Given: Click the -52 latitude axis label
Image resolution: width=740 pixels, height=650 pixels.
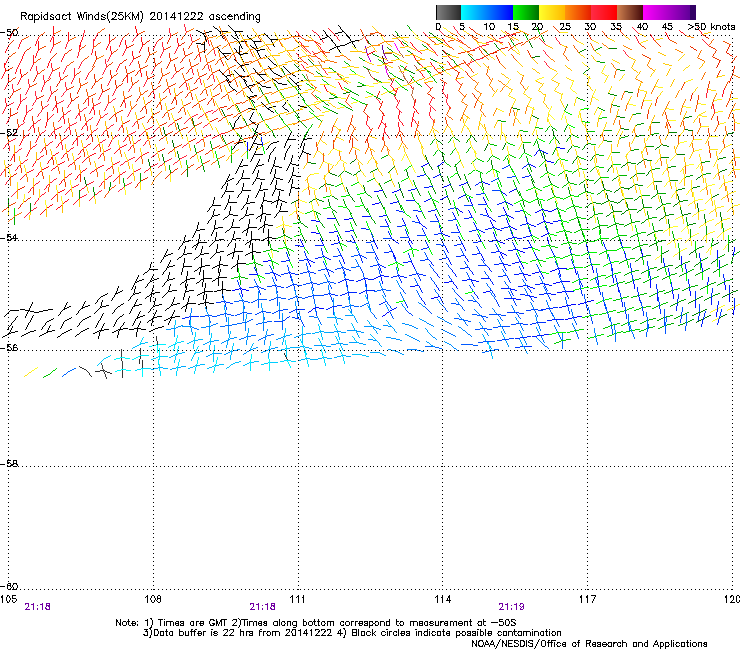Looking at the screenshot, I should (9, 133).
